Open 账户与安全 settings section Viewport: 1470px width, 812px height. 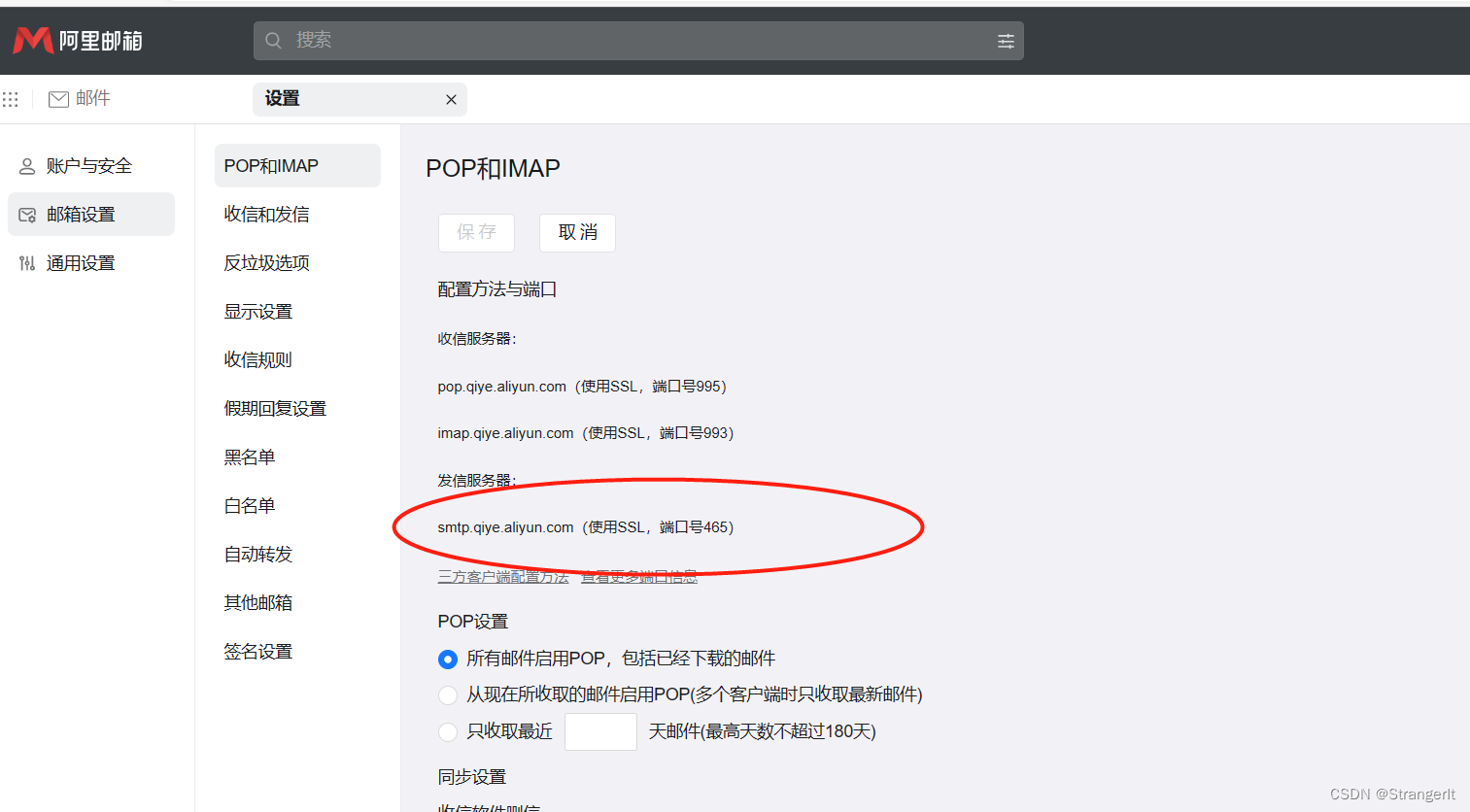pos(91,166)
